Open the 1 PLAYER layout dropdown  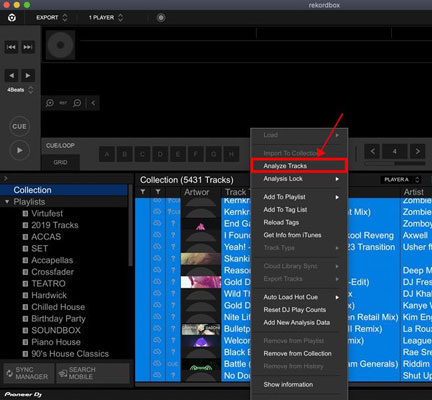[106, 18]
